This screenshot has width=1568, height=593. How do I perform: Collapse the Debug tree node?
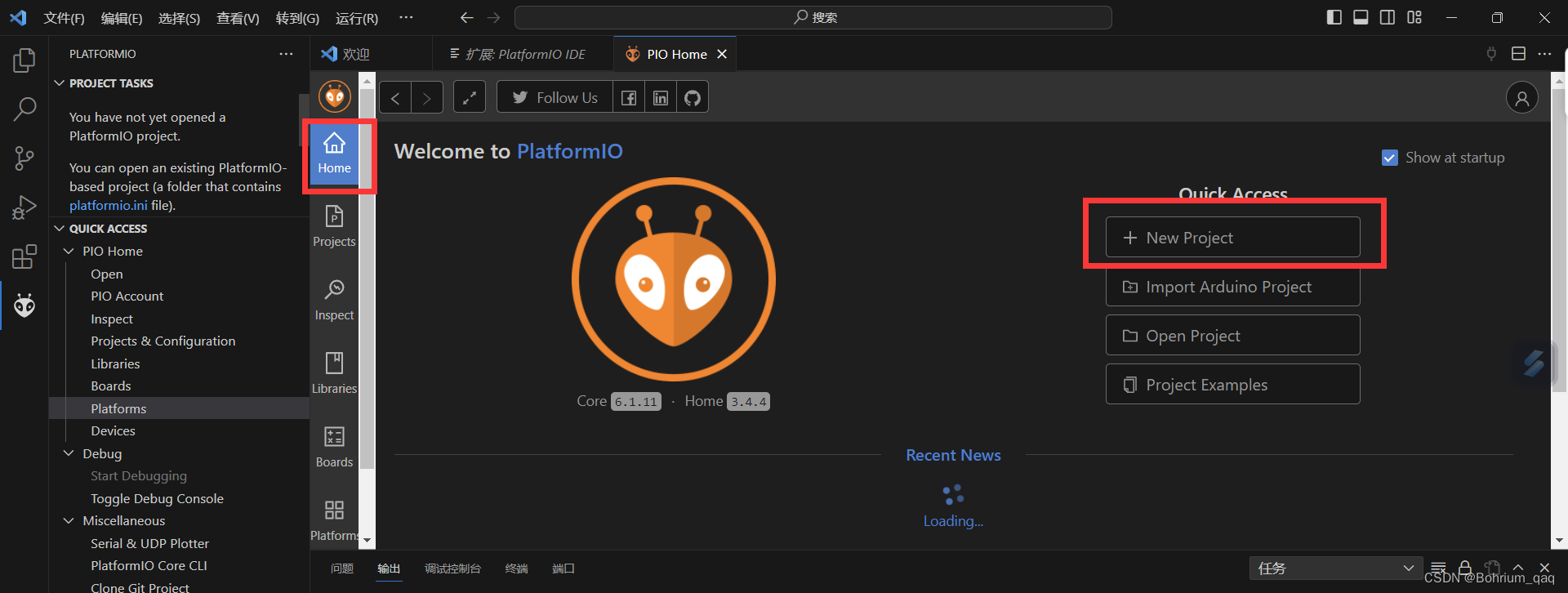69,453
